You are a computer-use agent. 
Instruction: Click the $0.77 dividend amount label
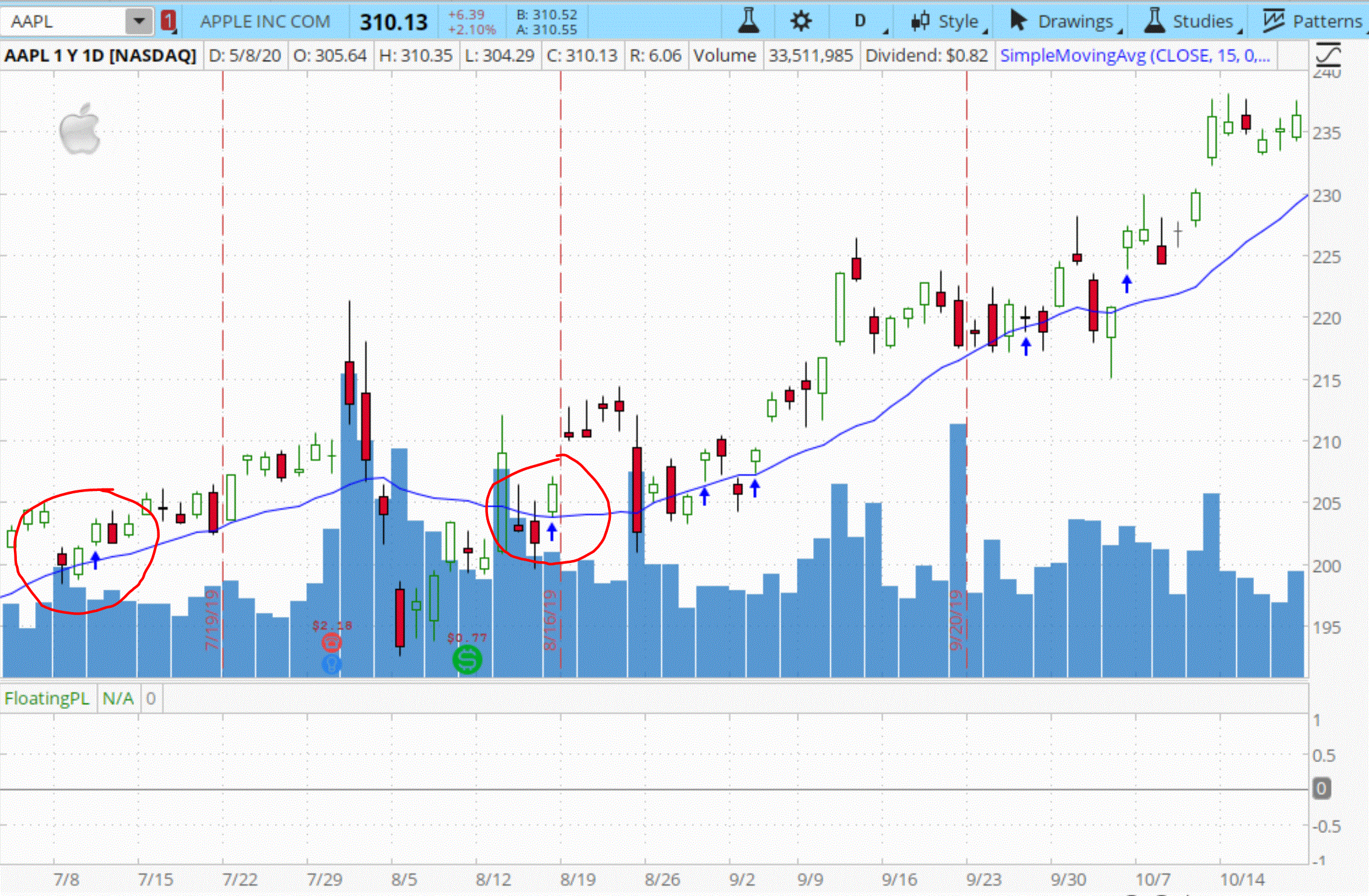point(467,637)
